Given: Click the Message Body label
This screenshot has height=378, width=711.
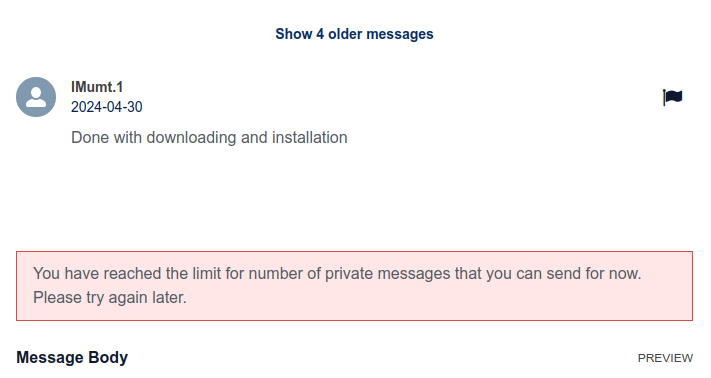Looking at the screenshot, I should [x=72, y=358].
